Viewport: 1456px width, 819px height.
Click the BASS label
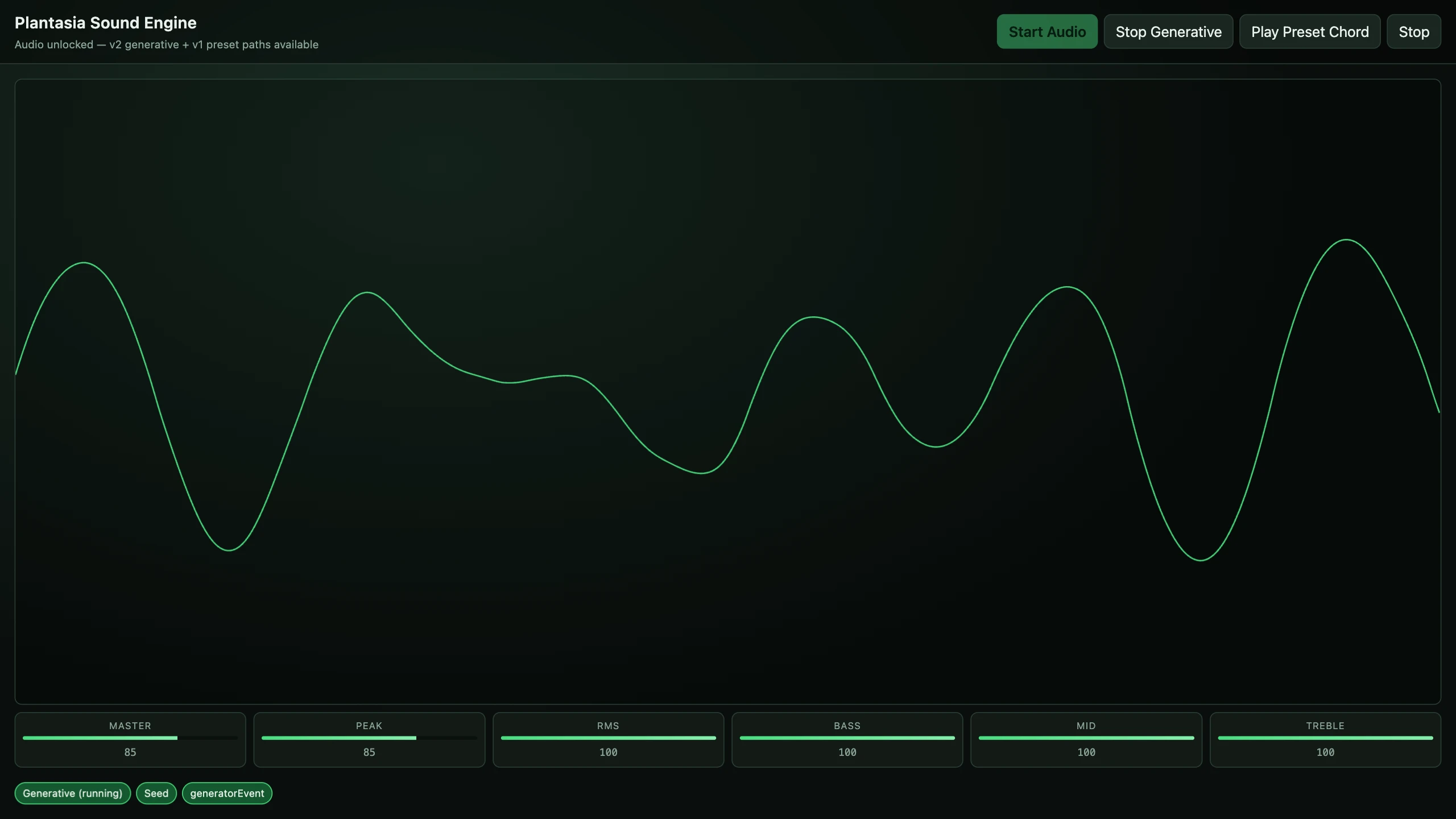click(847, 726)
